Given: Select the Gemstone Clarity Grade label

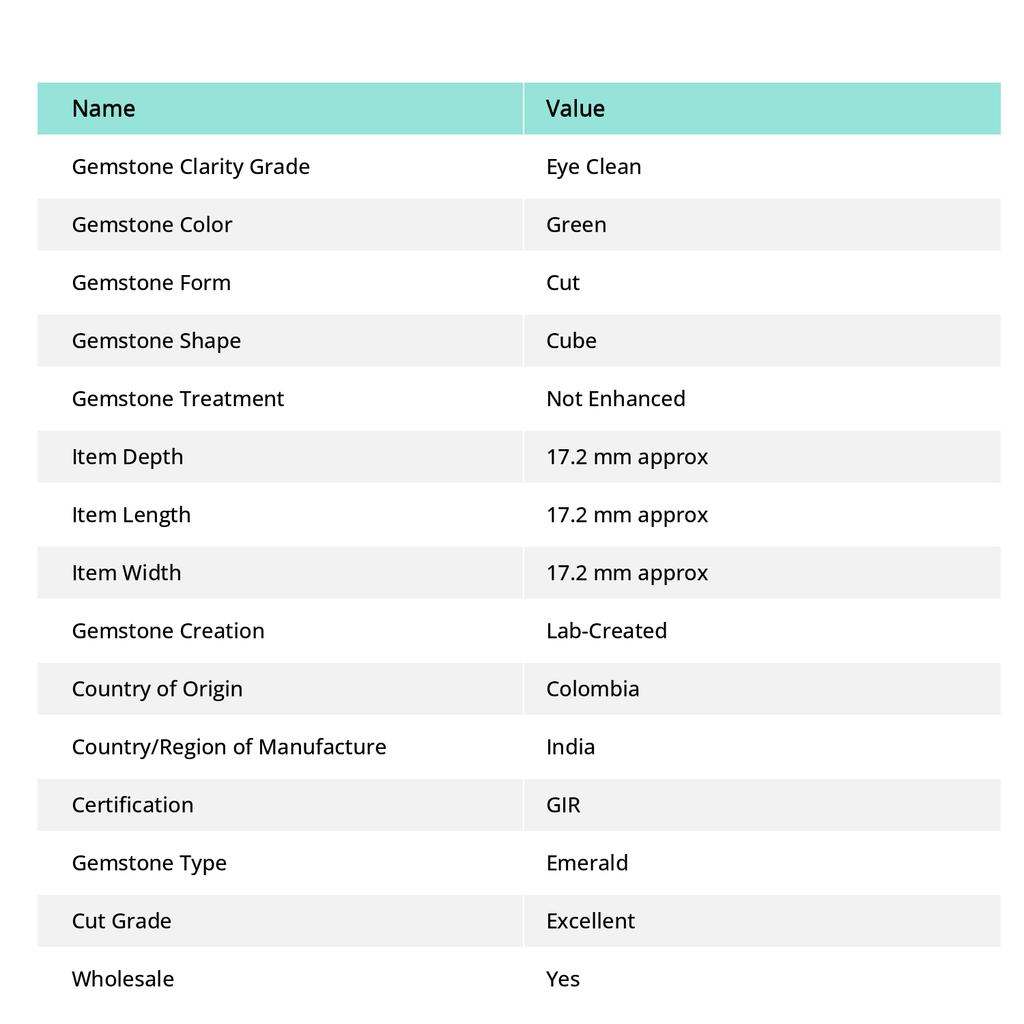Looking at the screenshot, I should click(190, 166).
